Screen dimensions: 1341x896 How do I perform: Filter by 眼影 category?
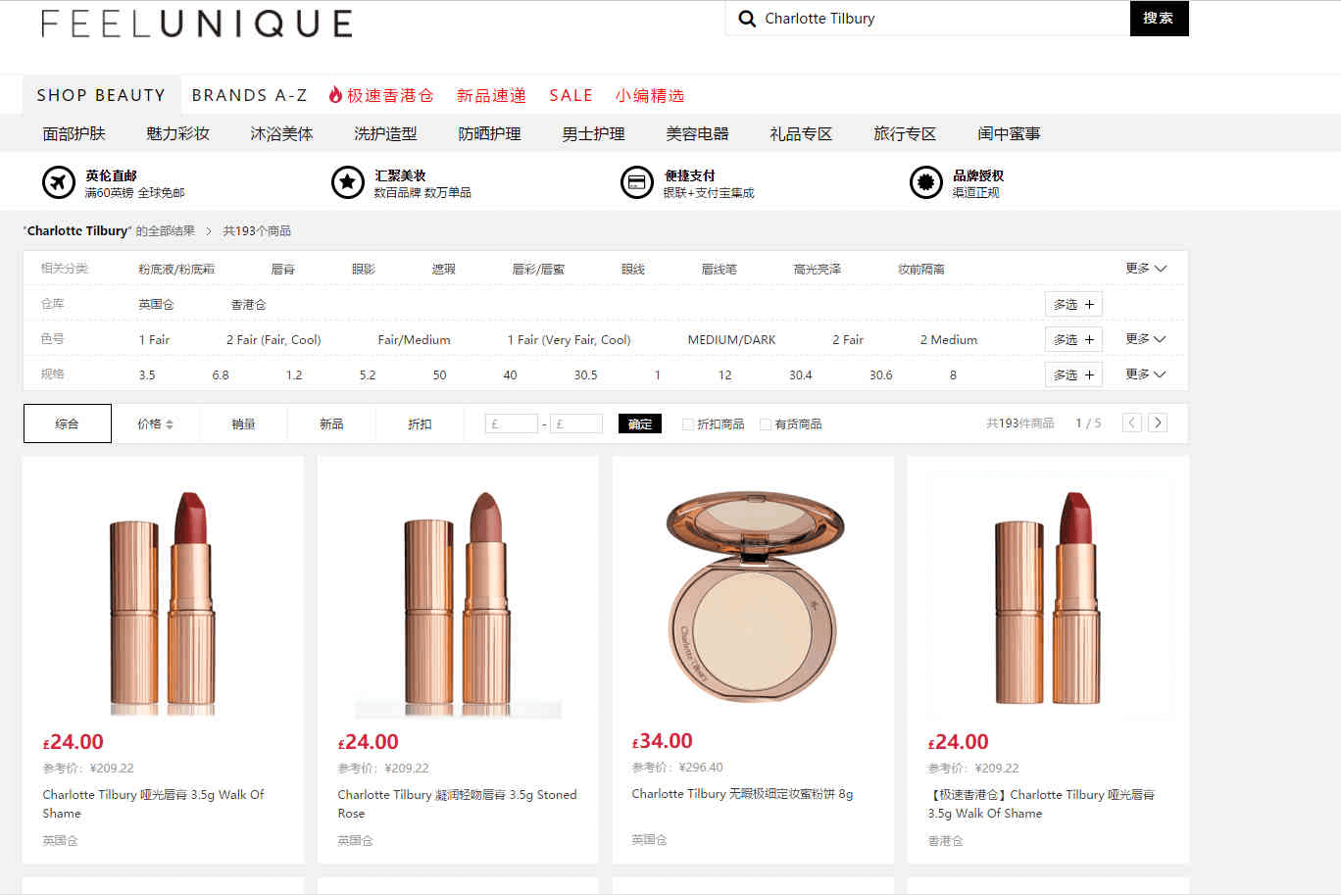(x=364, y=269)
